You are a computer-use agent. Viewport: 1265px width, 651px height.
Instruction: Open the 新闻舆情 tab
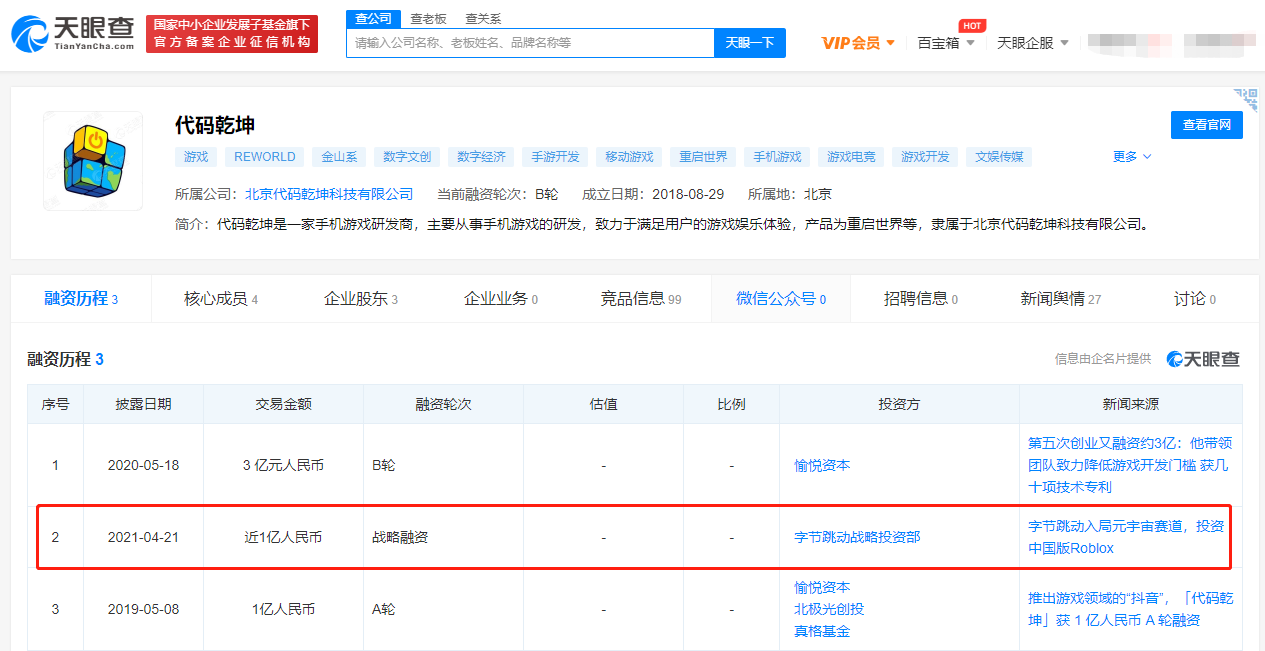tap(1060, 299)
